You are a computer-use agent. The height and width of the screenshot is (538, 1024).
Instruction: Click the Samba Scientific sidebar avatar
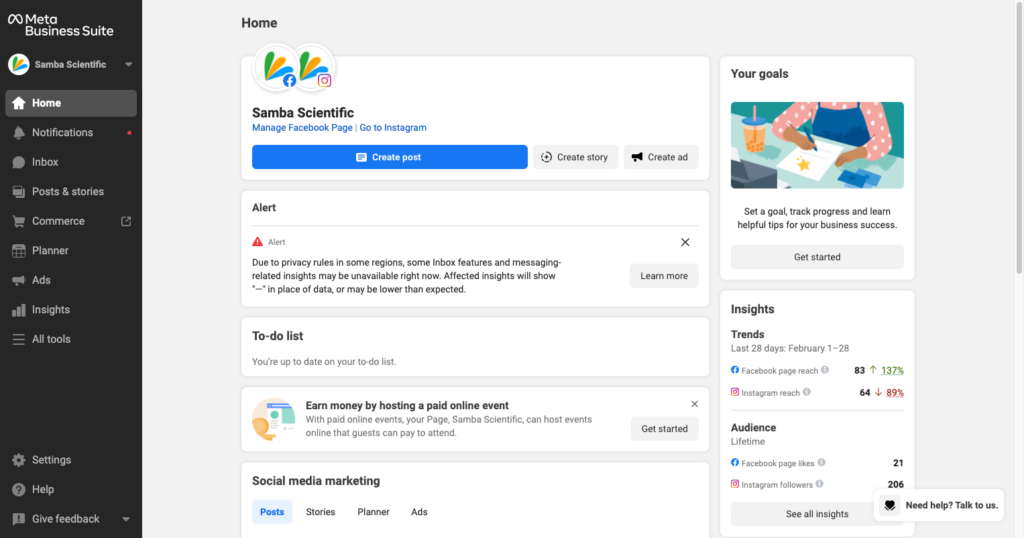[18, 64]
